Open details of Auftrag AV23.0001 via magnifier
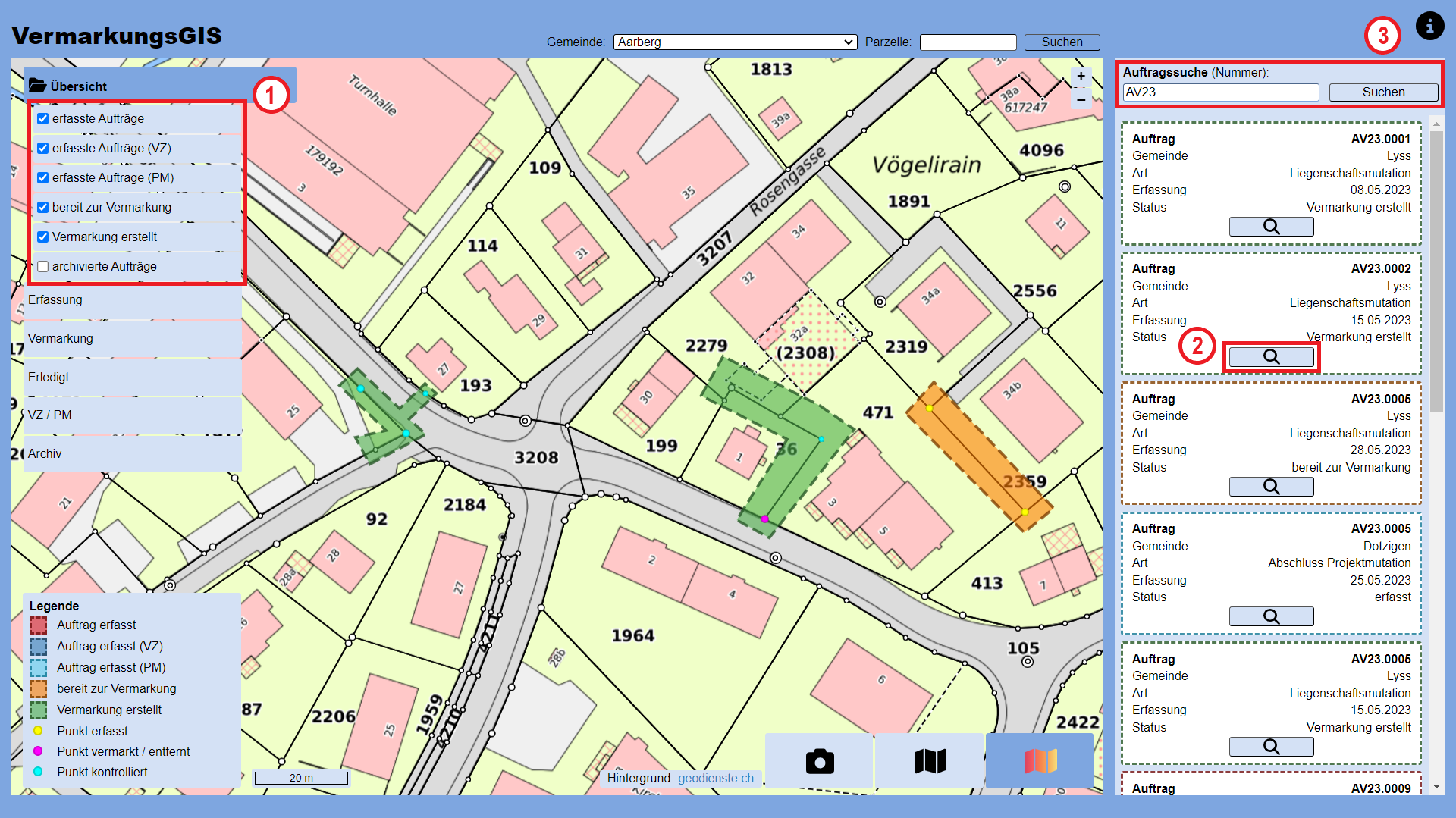Image resolution: width=1456 pixels, height=818 pixels. tap(1270, 226)
